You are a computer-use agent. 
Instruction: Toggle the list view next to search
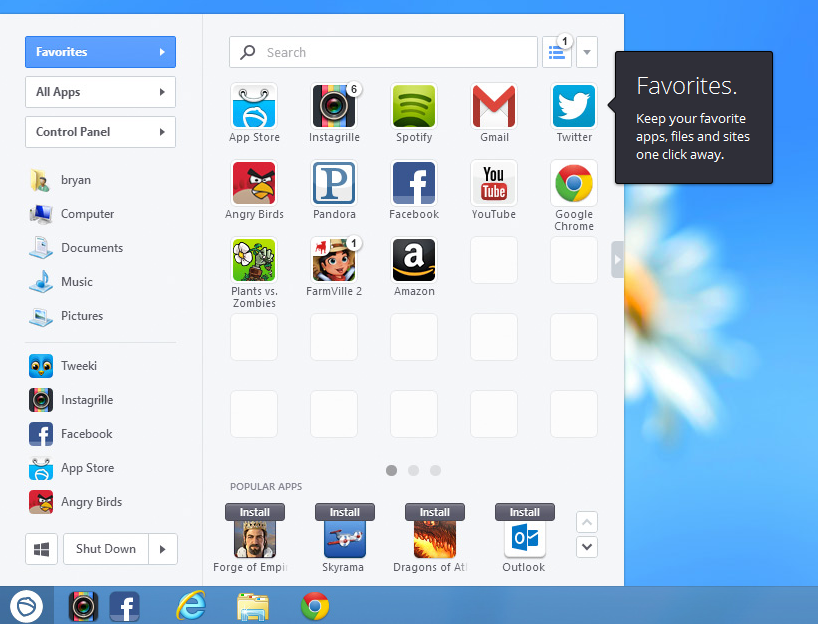[557, 52]
